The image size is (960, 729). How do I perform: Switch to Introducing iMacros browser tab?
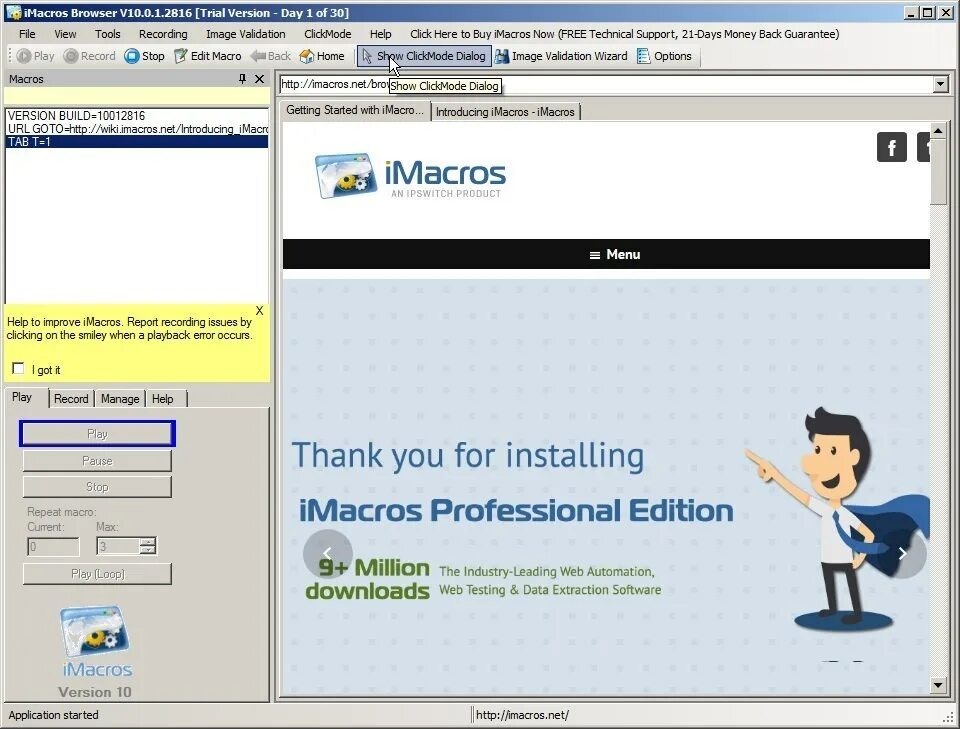coord(505,112)
